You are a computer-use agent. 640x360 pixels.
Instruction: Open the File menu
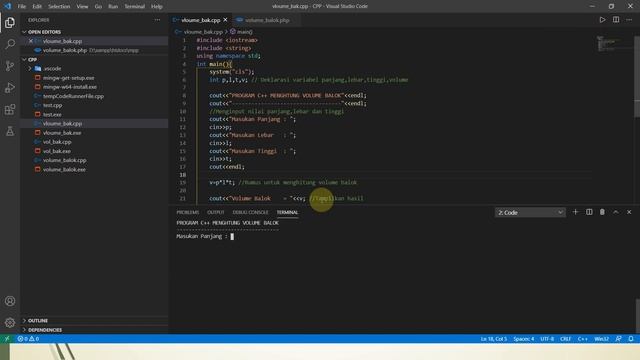[22, 7]
